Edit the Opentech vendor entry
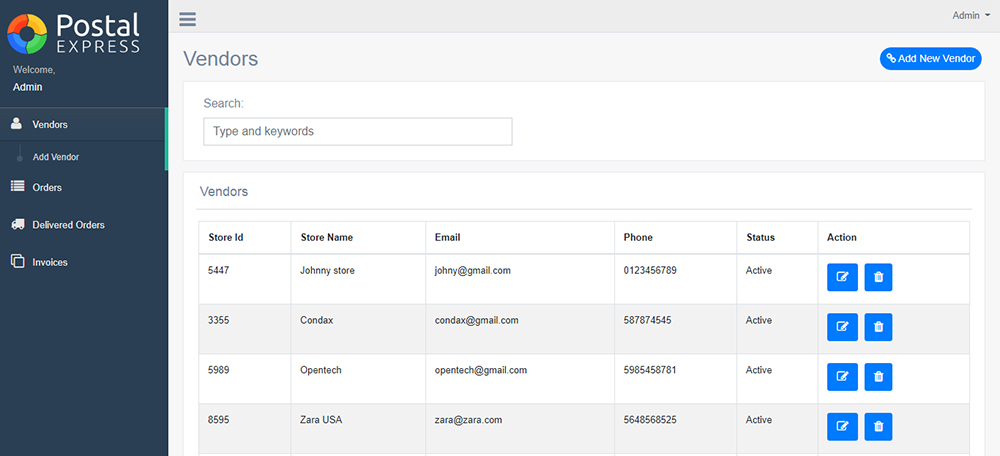The height and width of the screenshot is (456, 1000). point(842,377)
